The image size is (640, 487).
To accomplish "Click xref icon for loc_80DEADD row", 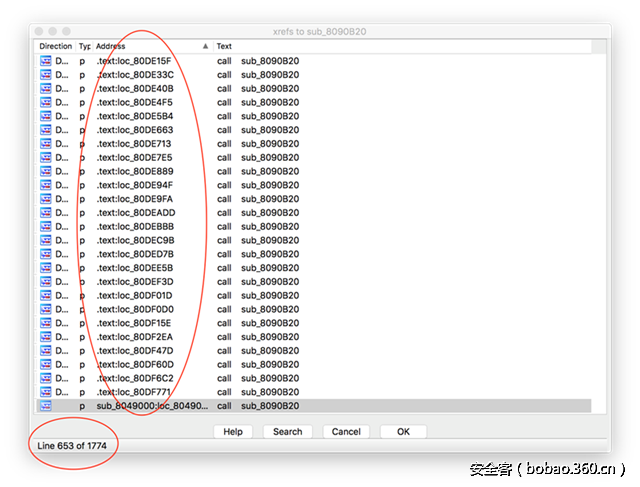I will point(46,213).
